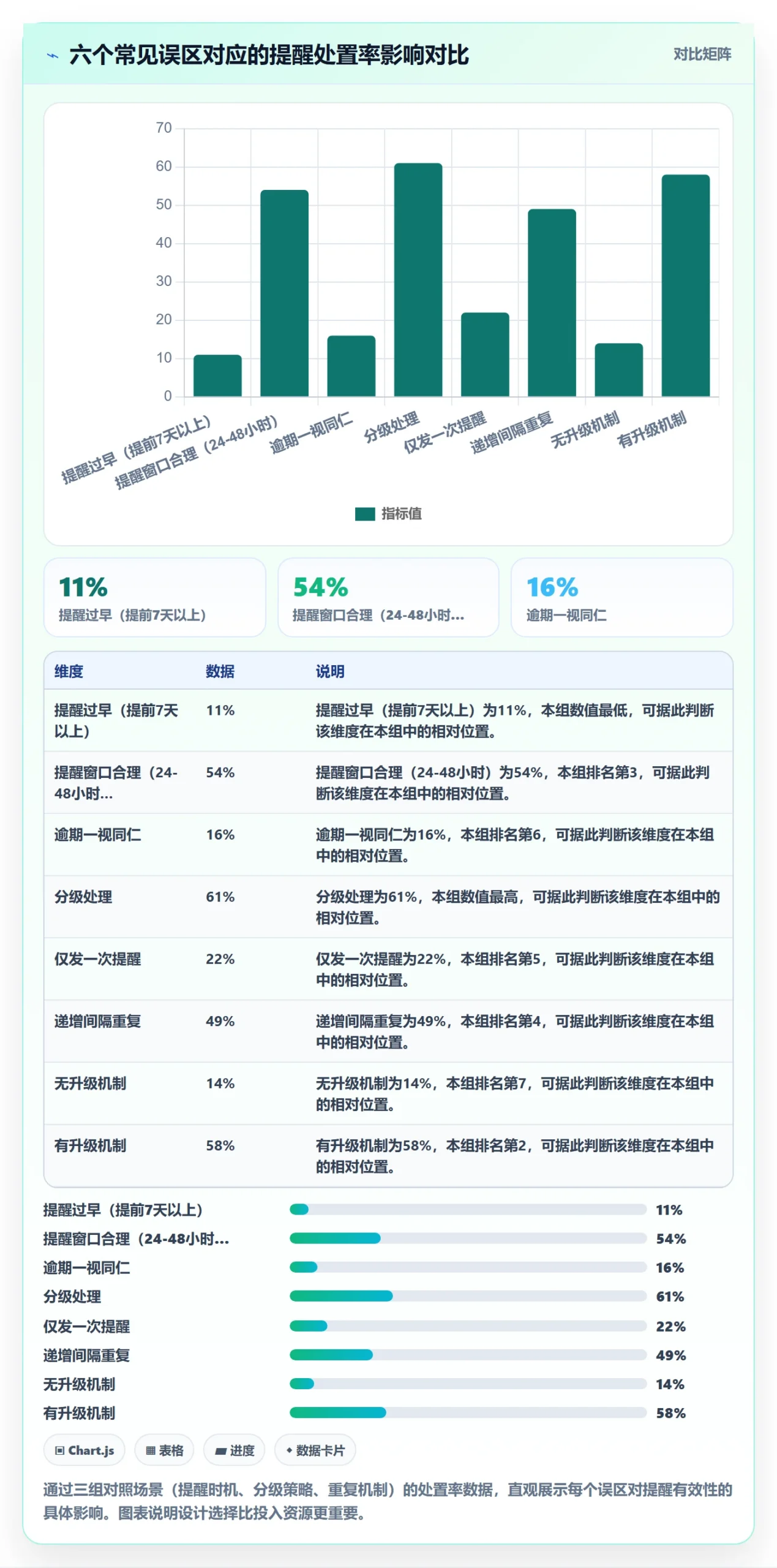Click the 14% cell in the table
Viewport: 777px width, 1568px height.
click(220, 1083)
